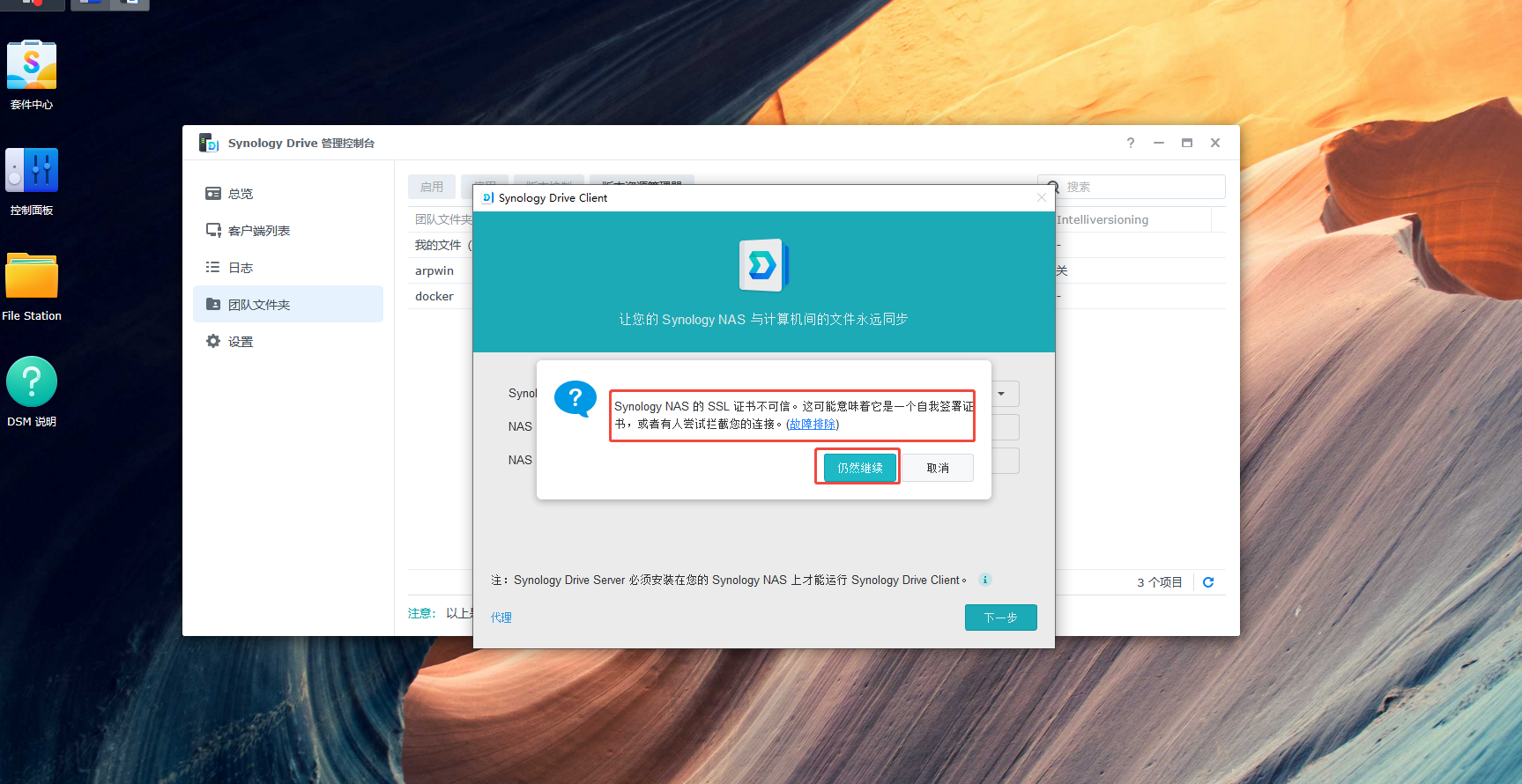Click the search magnifier icon
Viewport: 1522px width, 784px height.
tap(1052, 187)
